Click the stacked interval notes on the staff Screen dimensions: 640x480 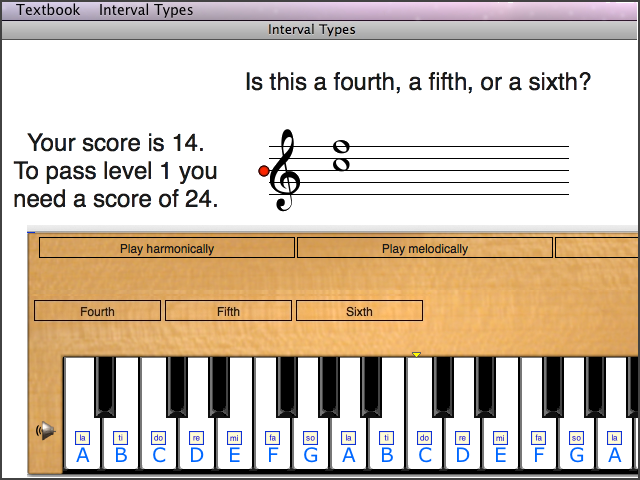(341, 155)
